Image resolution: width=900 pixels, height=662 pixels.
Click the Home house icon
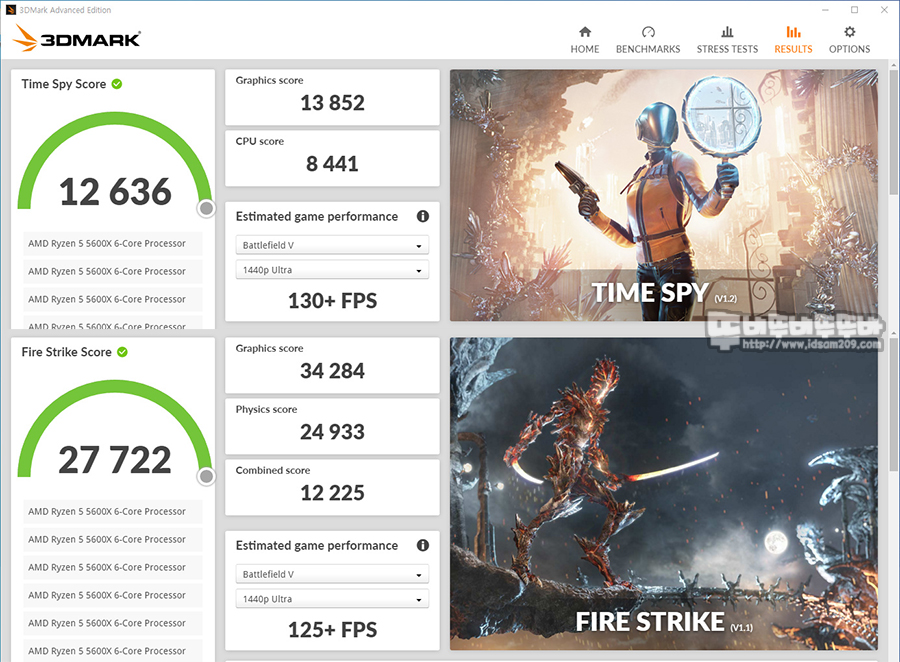[x=584, y=32]
